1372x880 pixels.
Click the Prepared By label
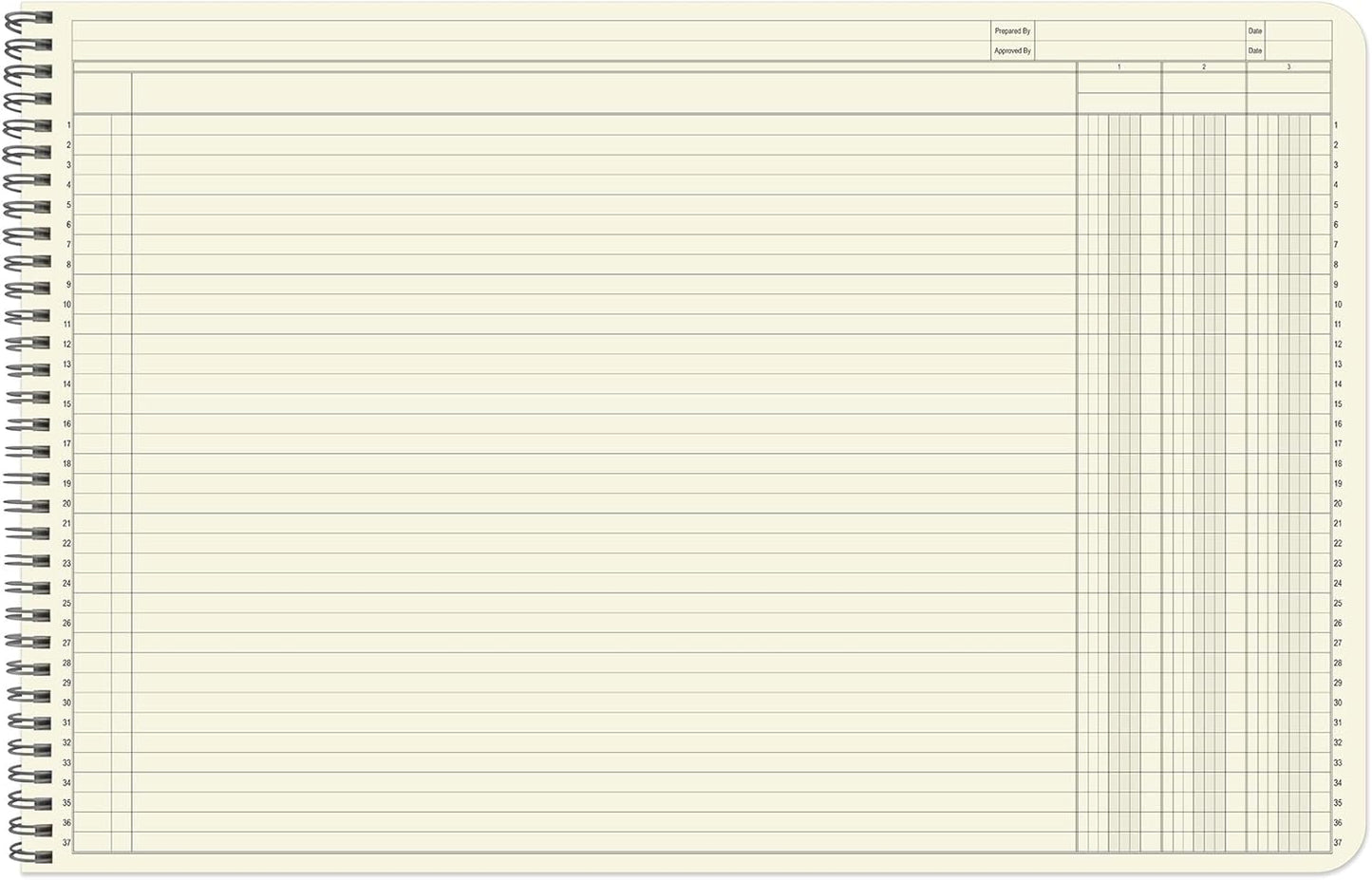click(x=1012, y=30)
